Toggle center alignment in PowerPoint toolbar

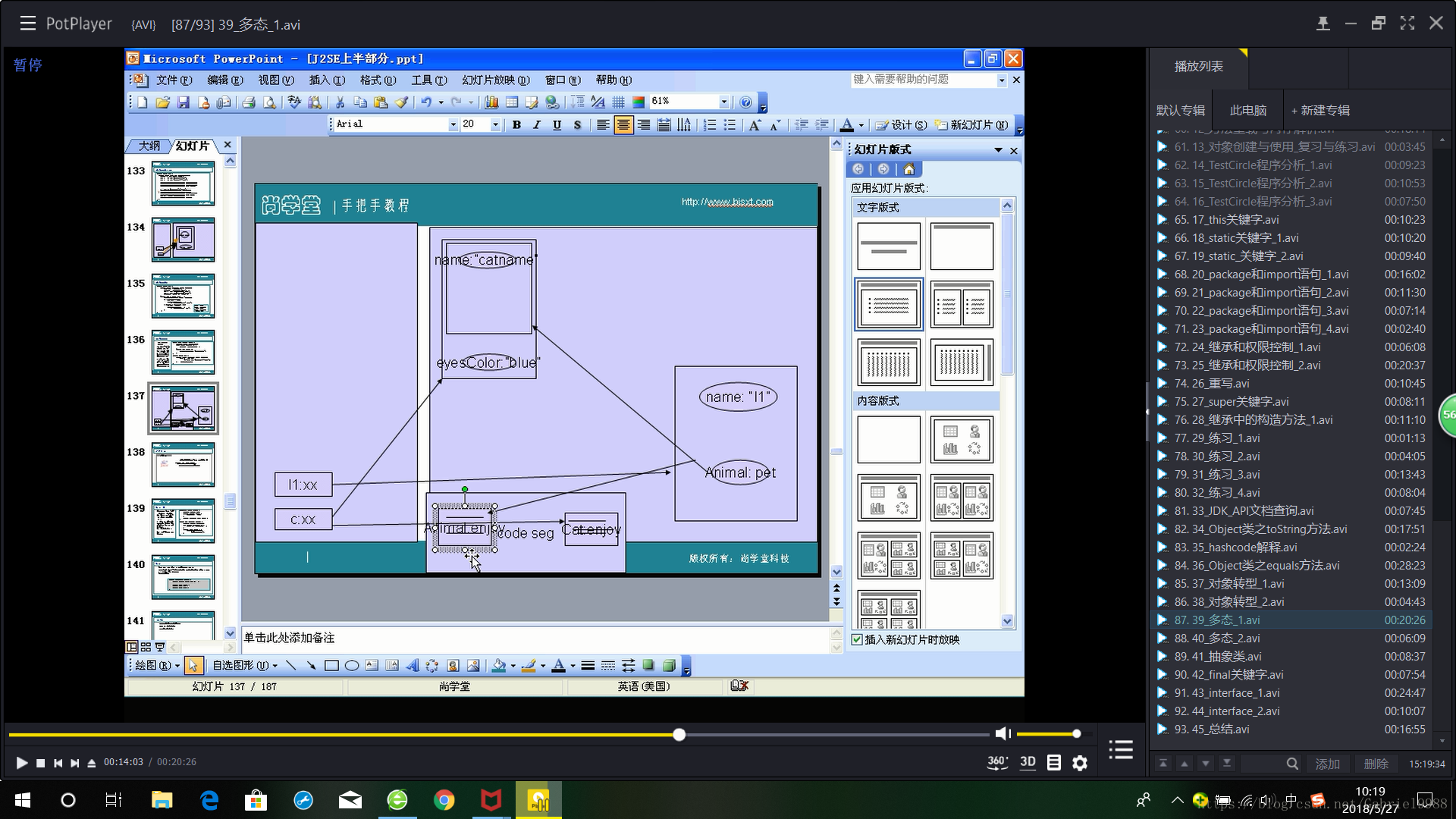[623, 124]
